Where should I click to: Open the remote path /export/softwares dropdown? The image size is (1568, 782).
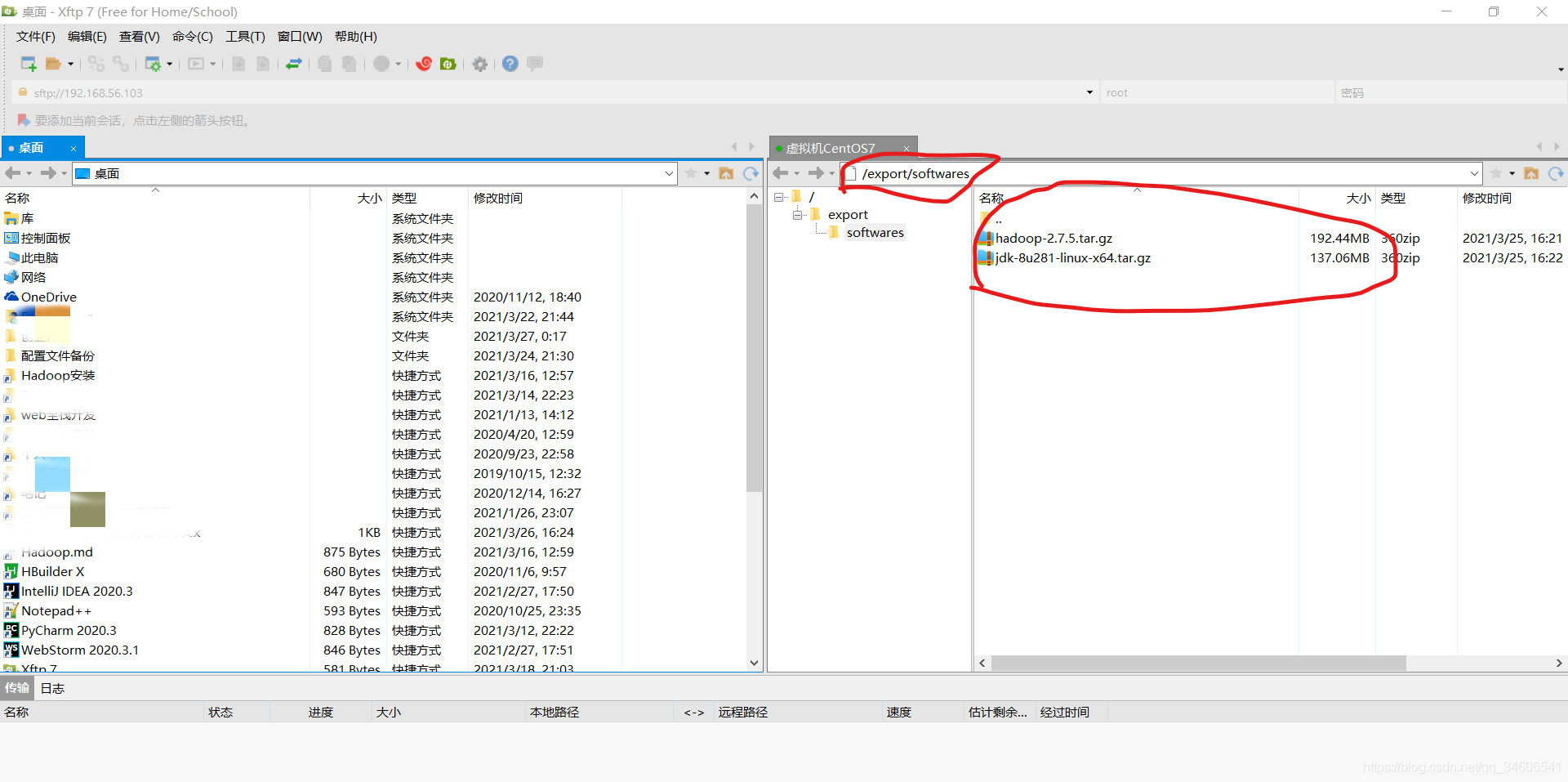click(x=1474, y=173)
